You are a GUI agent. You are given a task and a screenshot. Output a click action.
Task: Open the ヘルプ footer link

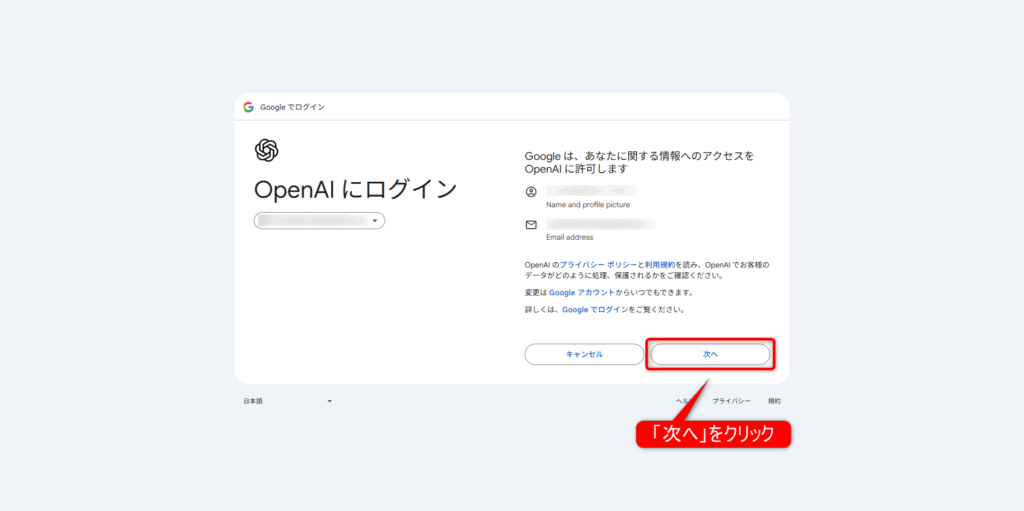point(683,401)
